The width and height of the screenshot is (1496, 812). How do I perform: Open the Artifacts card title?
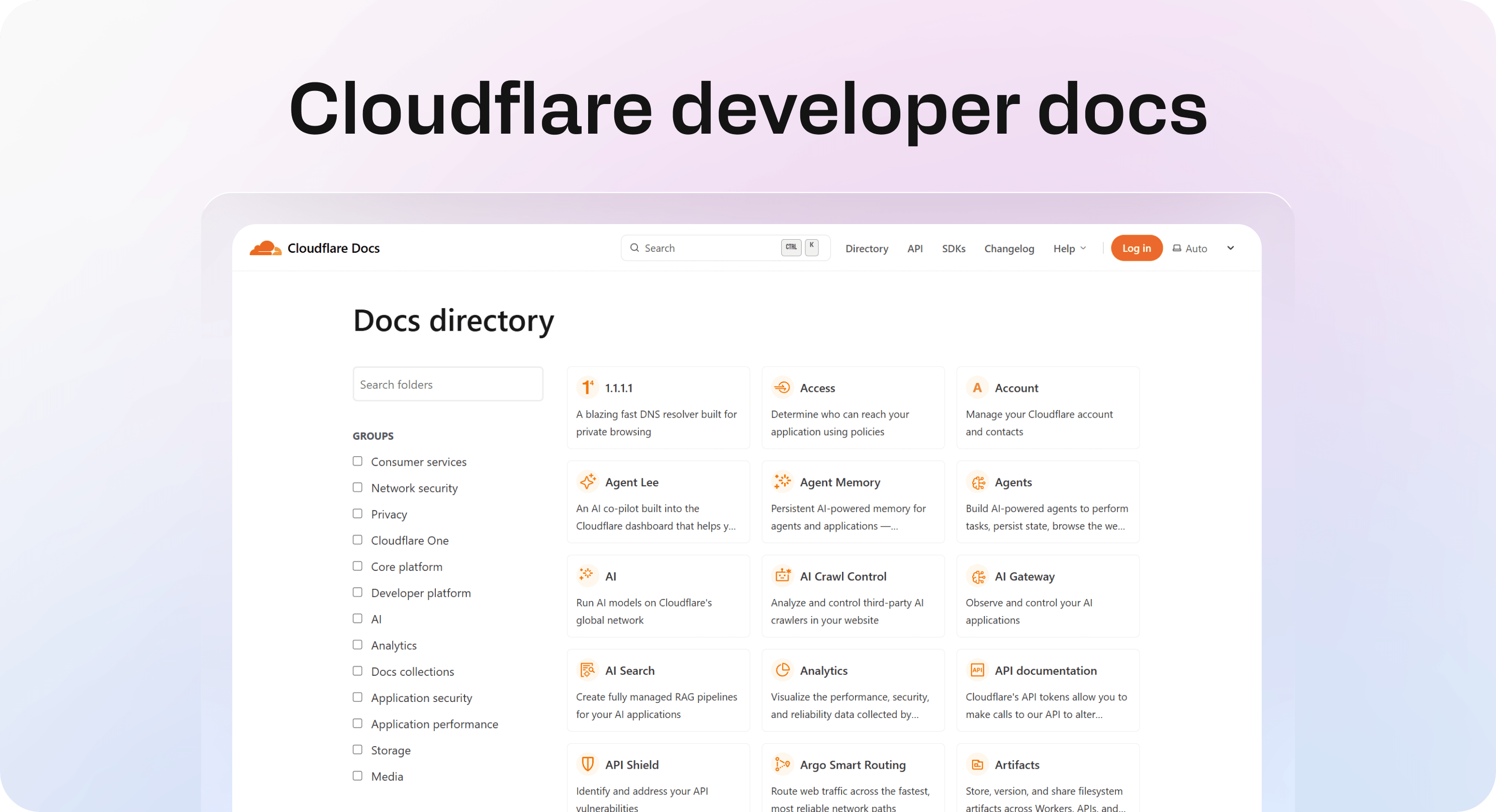click(1016, 764)
